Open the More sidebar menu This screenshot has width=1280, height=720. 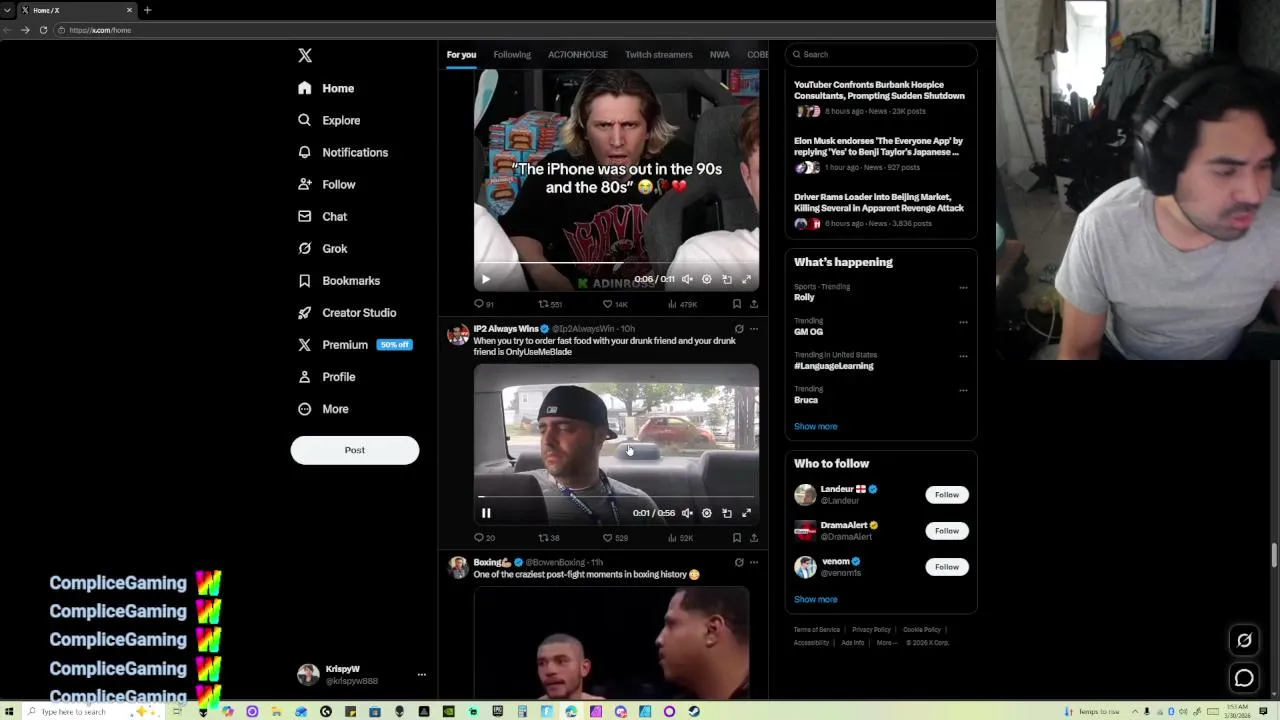tap(323, 408)
